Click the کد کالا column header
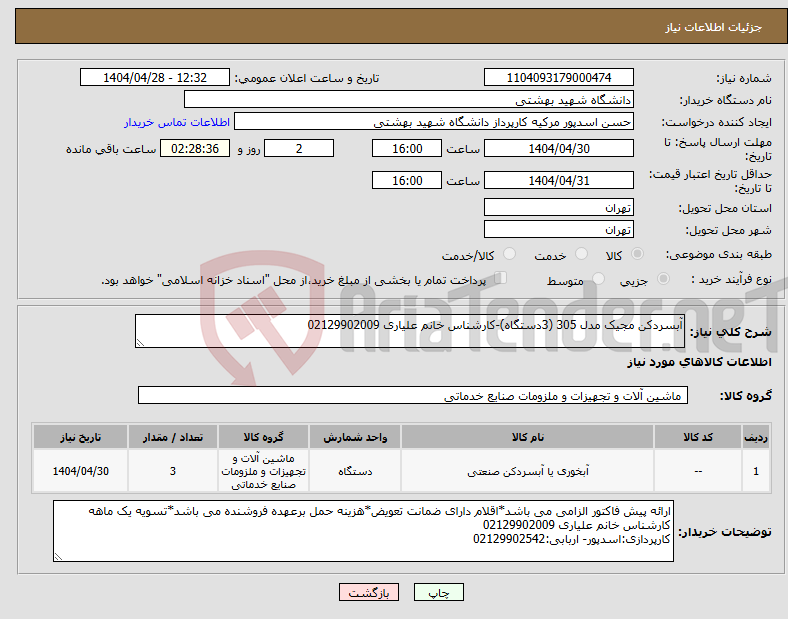 point(698,437)
